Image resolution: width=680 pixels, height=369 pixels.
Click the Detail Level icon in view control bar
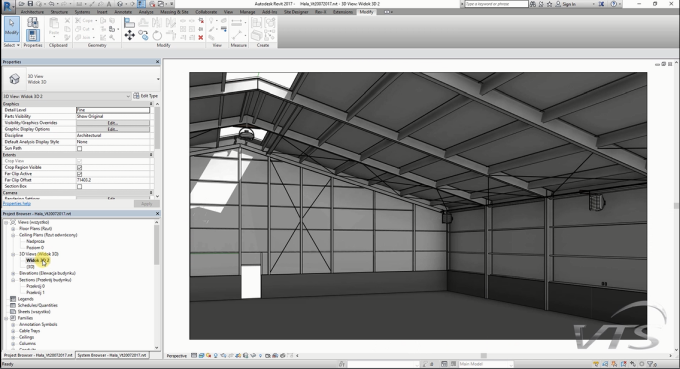(194, 356)
